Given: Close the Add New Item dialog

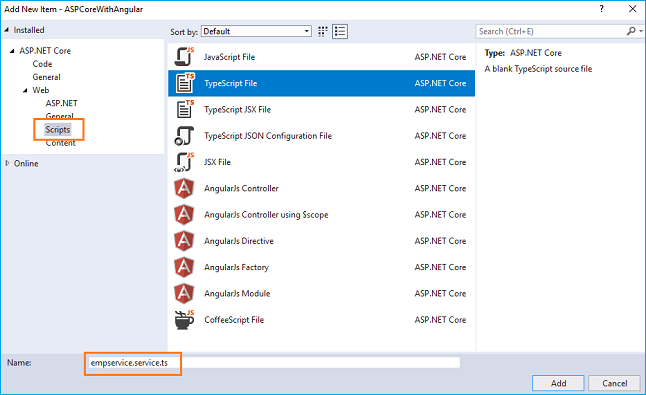Looking at the screenshot, I should tap(632, 9).
